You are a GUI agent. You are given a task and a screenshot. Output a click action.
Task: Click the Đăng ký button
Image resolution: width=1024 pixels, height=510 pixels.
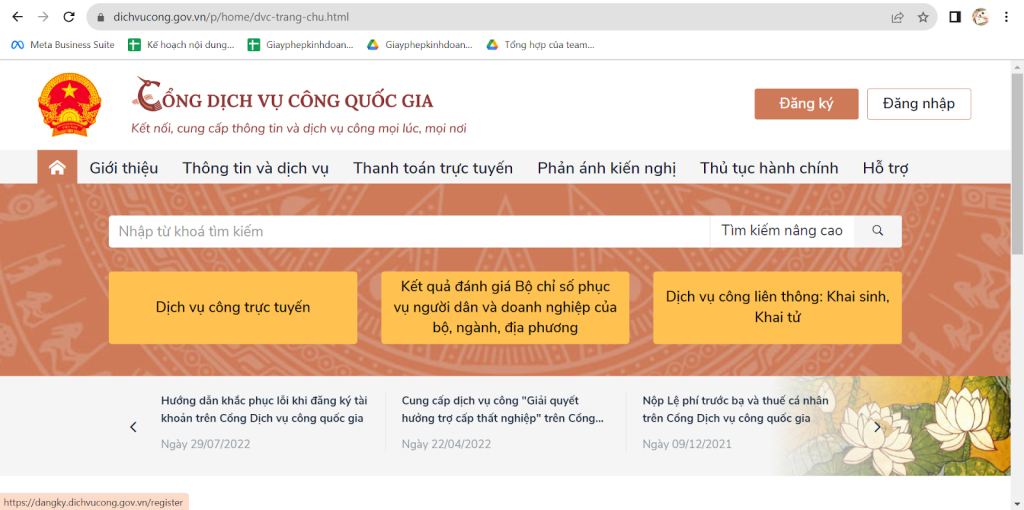[806, 104]
